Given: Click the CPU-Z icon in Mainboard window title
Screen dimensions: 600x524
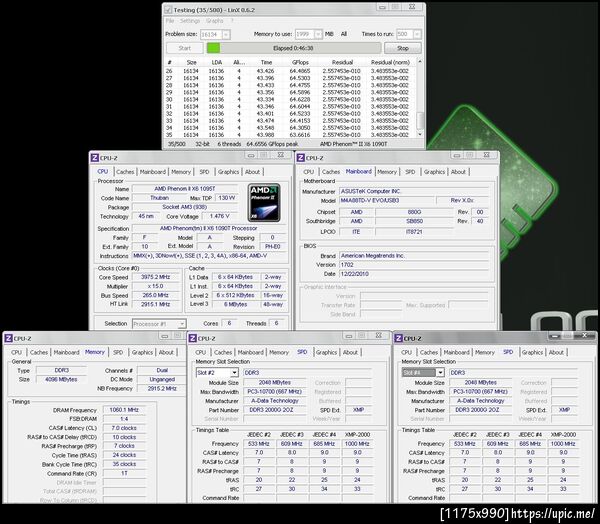Looking at the screenshot, I should (x=300, y=158).
